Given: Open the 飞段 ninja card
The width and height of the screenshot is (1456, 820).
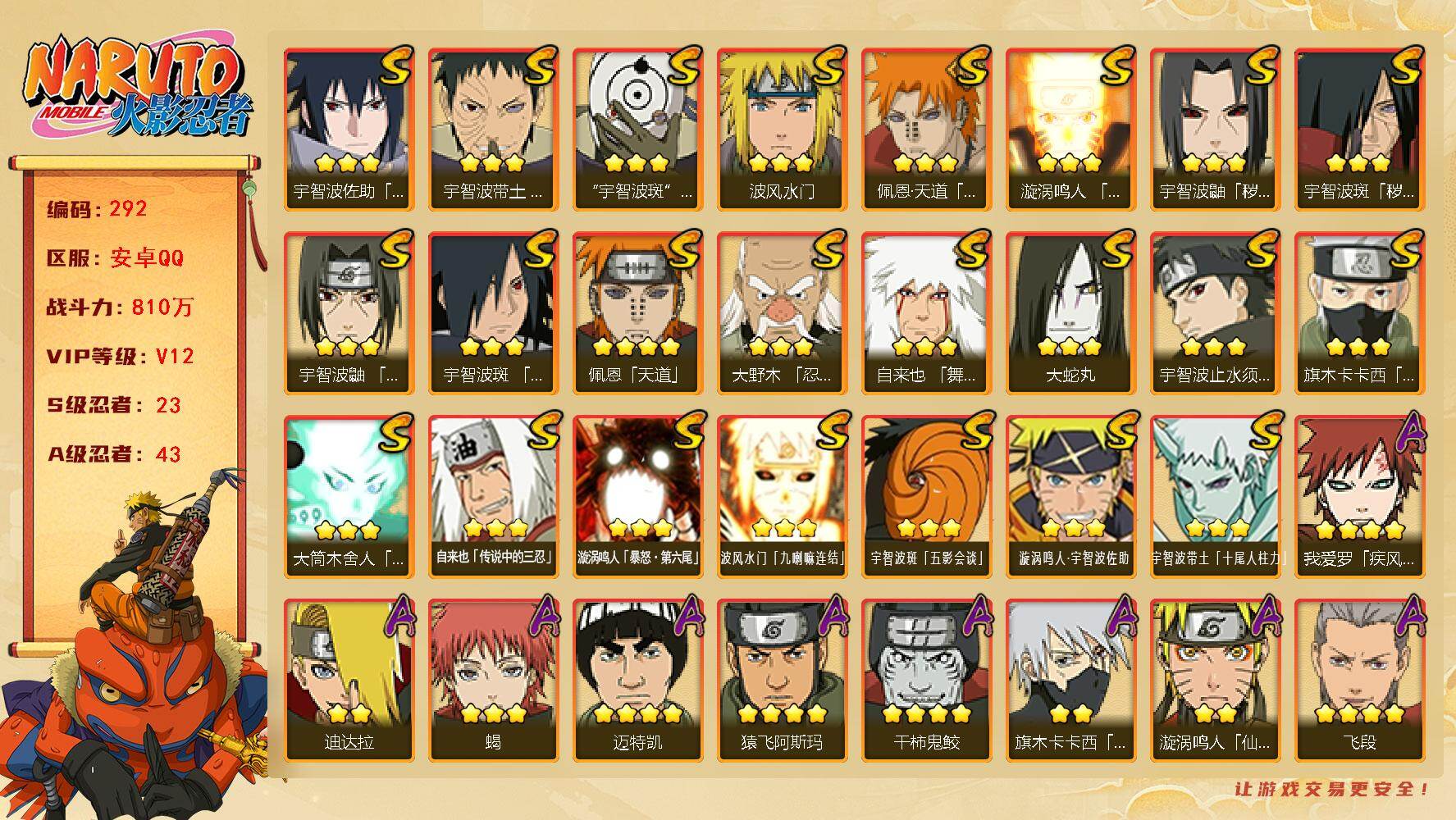Looking at the screenshot, I should 1359,681.
